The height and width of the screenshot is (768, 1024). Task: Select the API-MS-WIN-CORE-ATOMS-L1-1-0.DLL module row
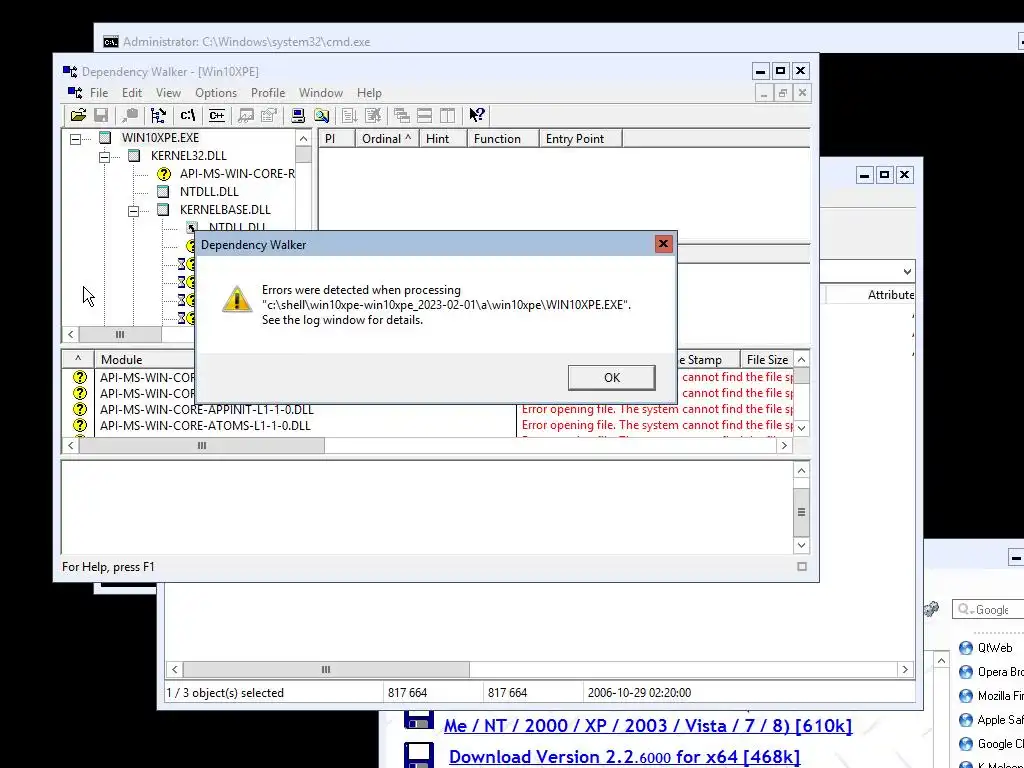click(428, 425)
